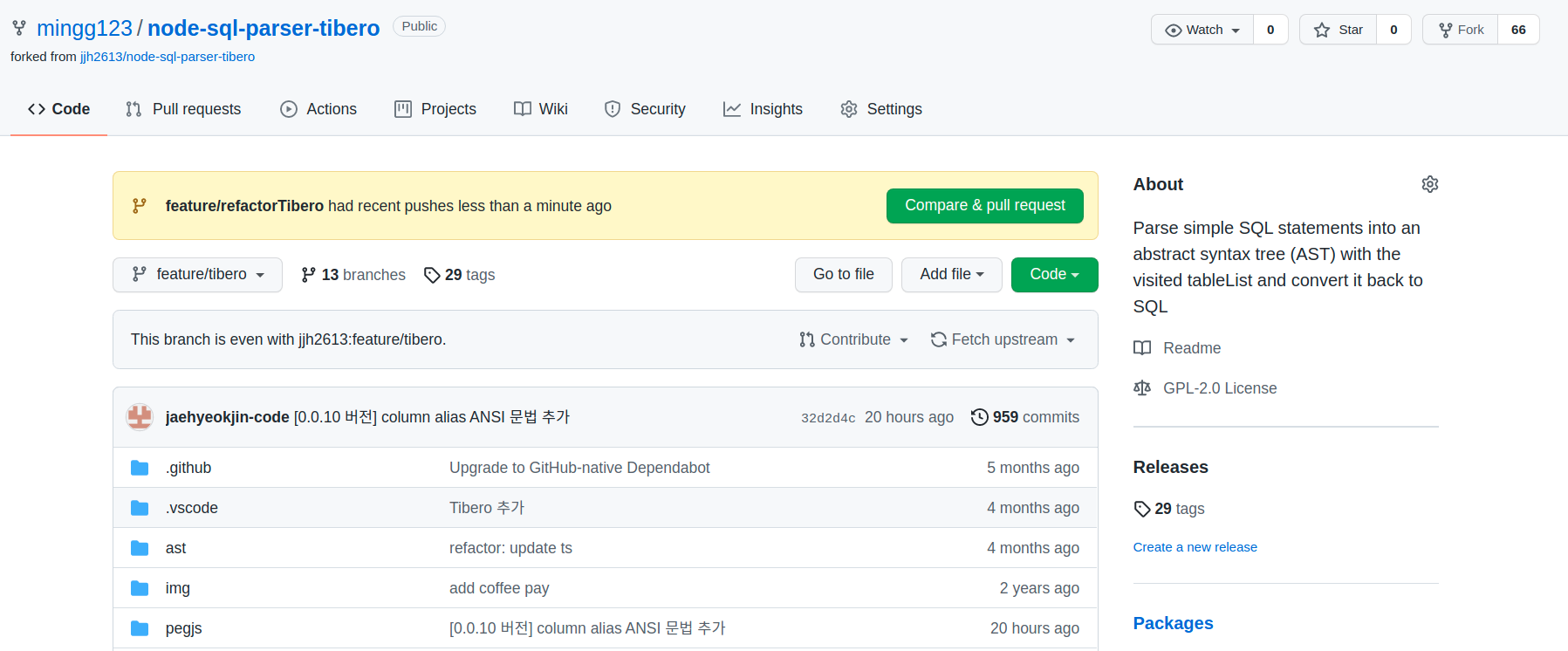The height and width of the screenshot is (651, 1568).
Task: Open the pegjs row commit message link
Action: (x=587, y=628)
